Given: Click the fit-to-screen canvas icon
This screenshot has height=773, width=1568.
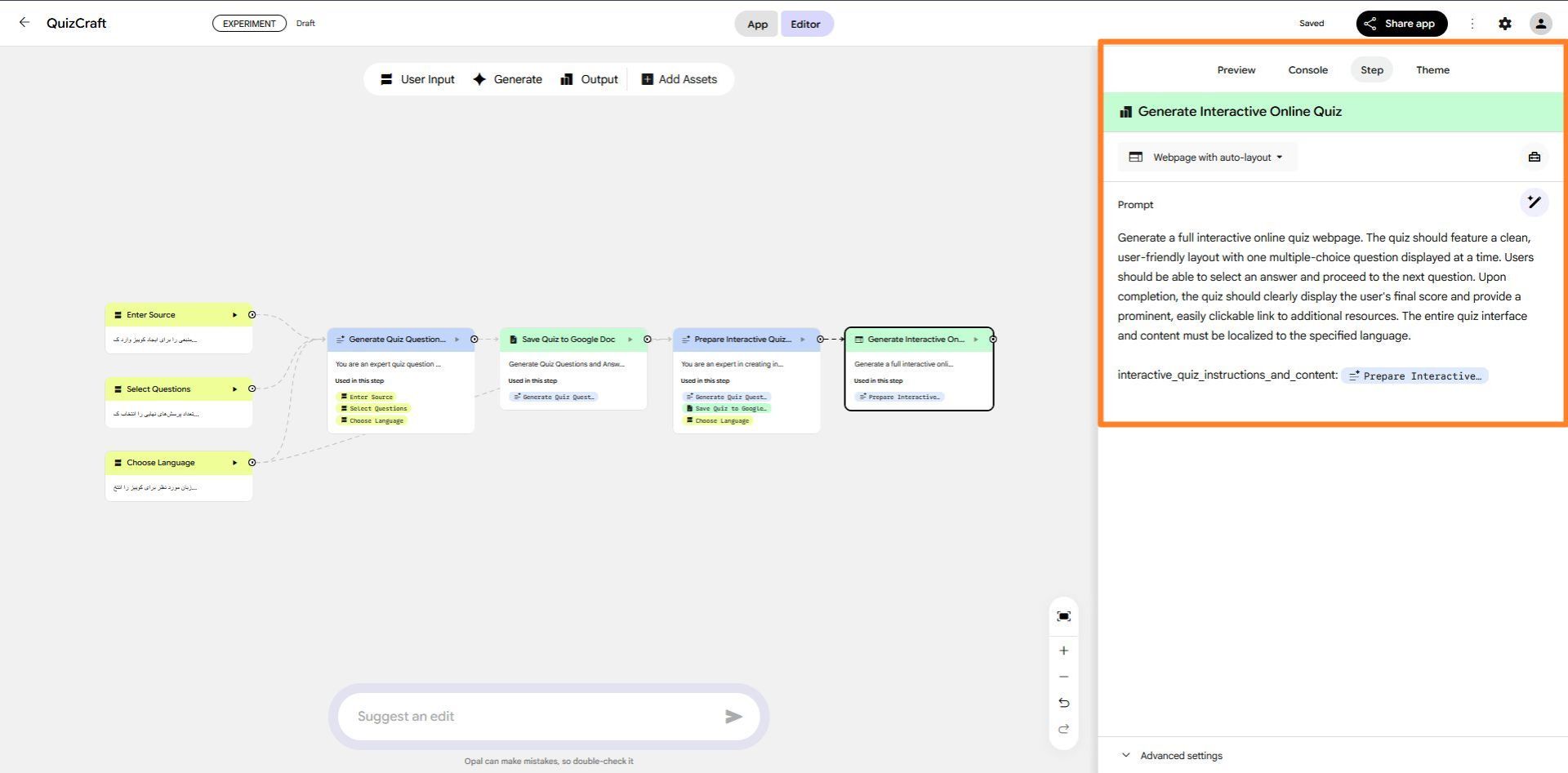Looking at the screenshot, I should click(1063, 616).
